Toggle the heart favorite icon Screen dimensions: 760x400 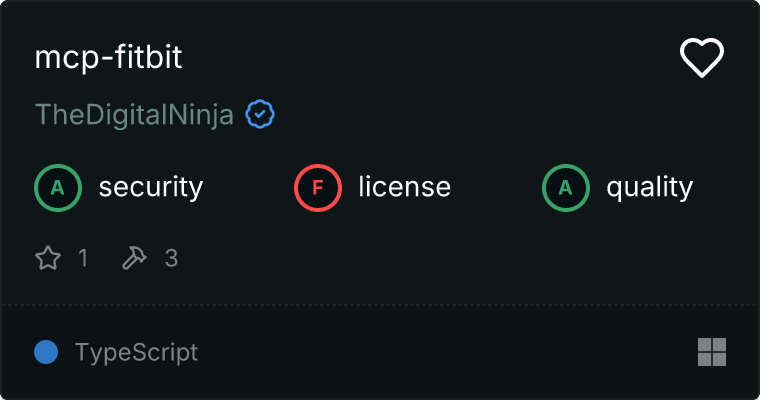coord(701,58)
